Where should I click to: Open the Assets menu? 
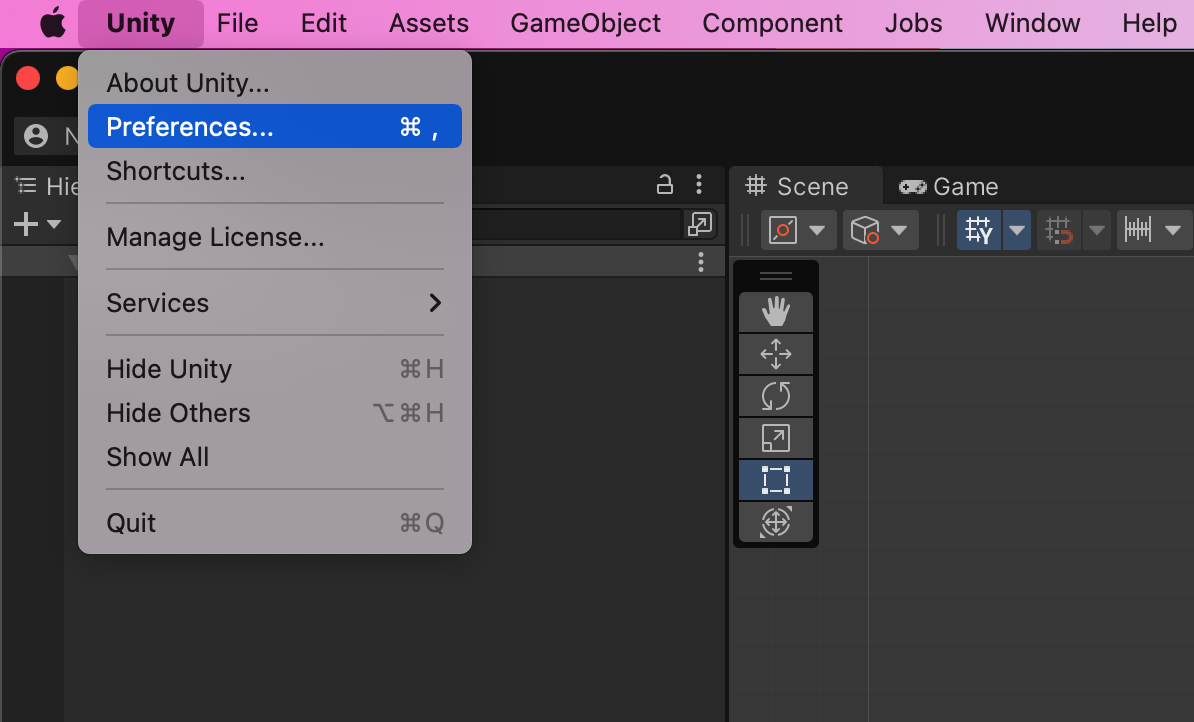tap(429, 24)
